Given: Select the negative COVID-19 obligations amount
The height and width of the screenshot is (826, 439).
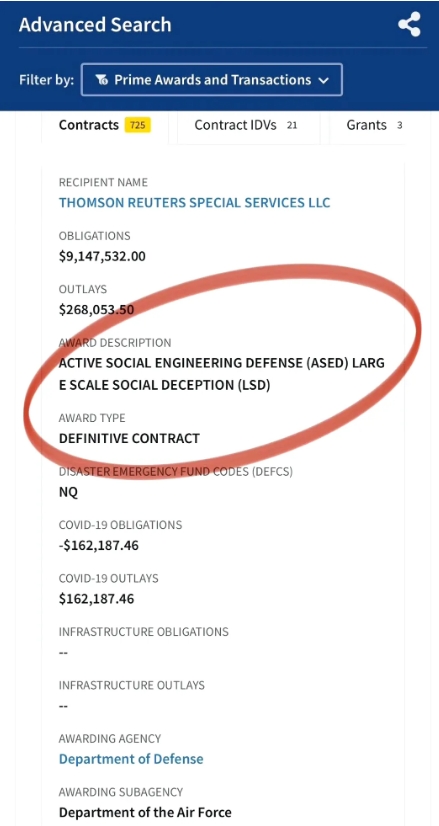Looking at the screenshot, I should (x=99, y=545).
